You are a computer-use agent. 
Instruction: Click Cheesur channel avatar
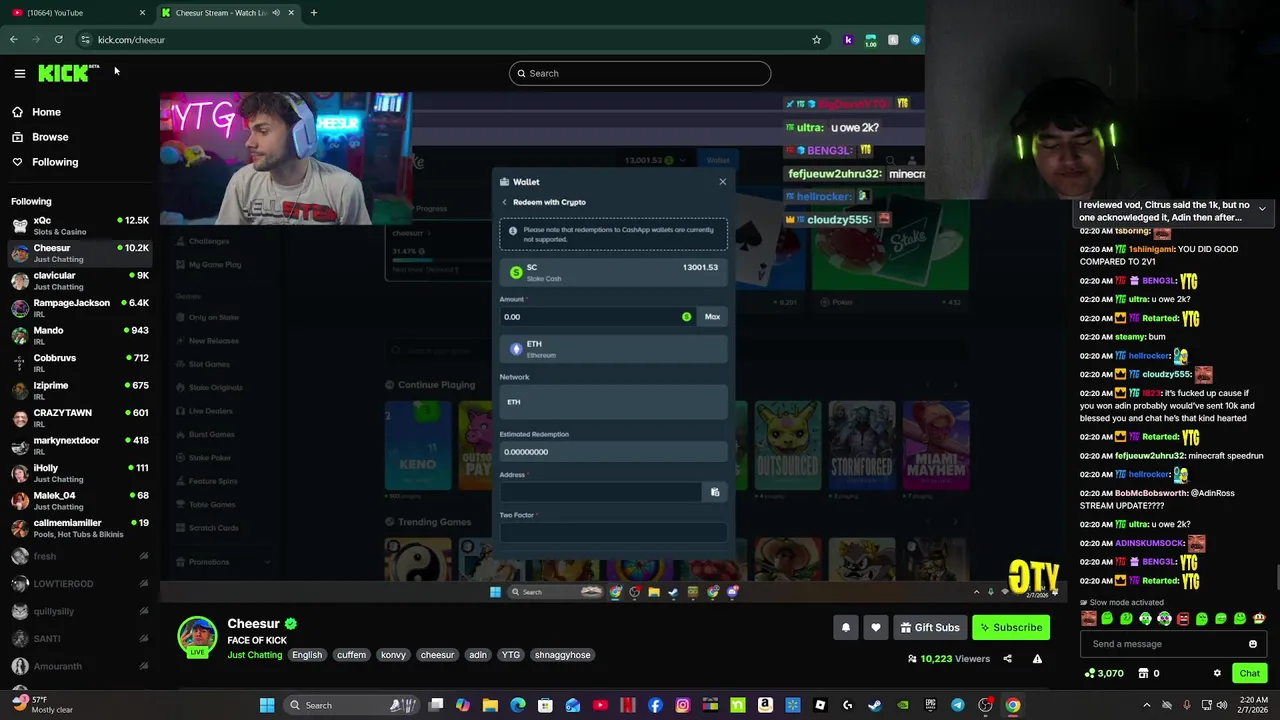coord(197,636)
